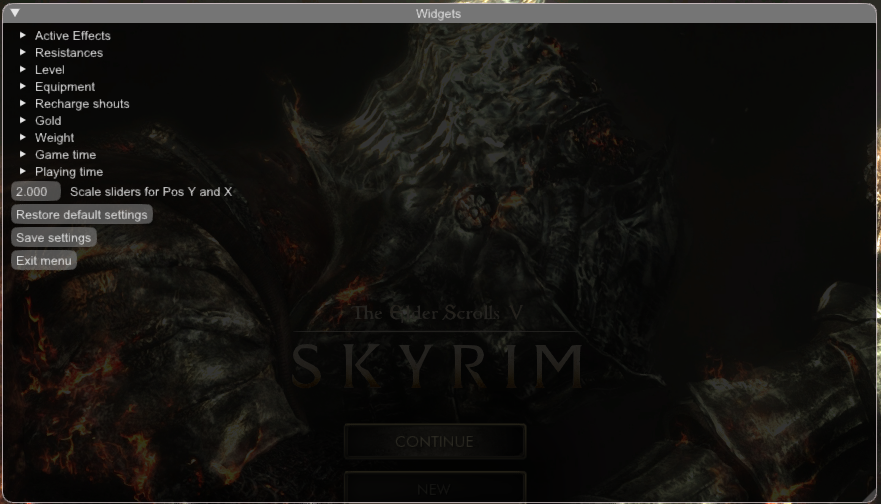Image resolution: width=881 pixels, height=504 pixels.
Task: Expand the Weight section arrow
Action: coord(22,137)
